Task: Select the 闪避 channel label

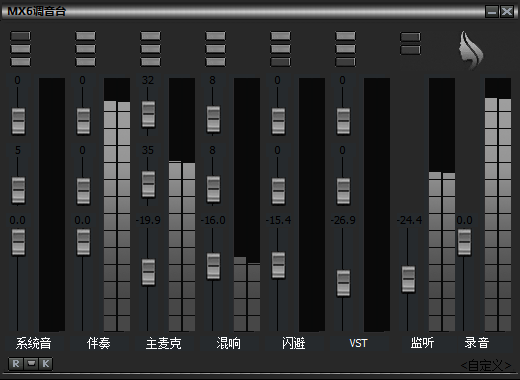Action: [293, 343]
